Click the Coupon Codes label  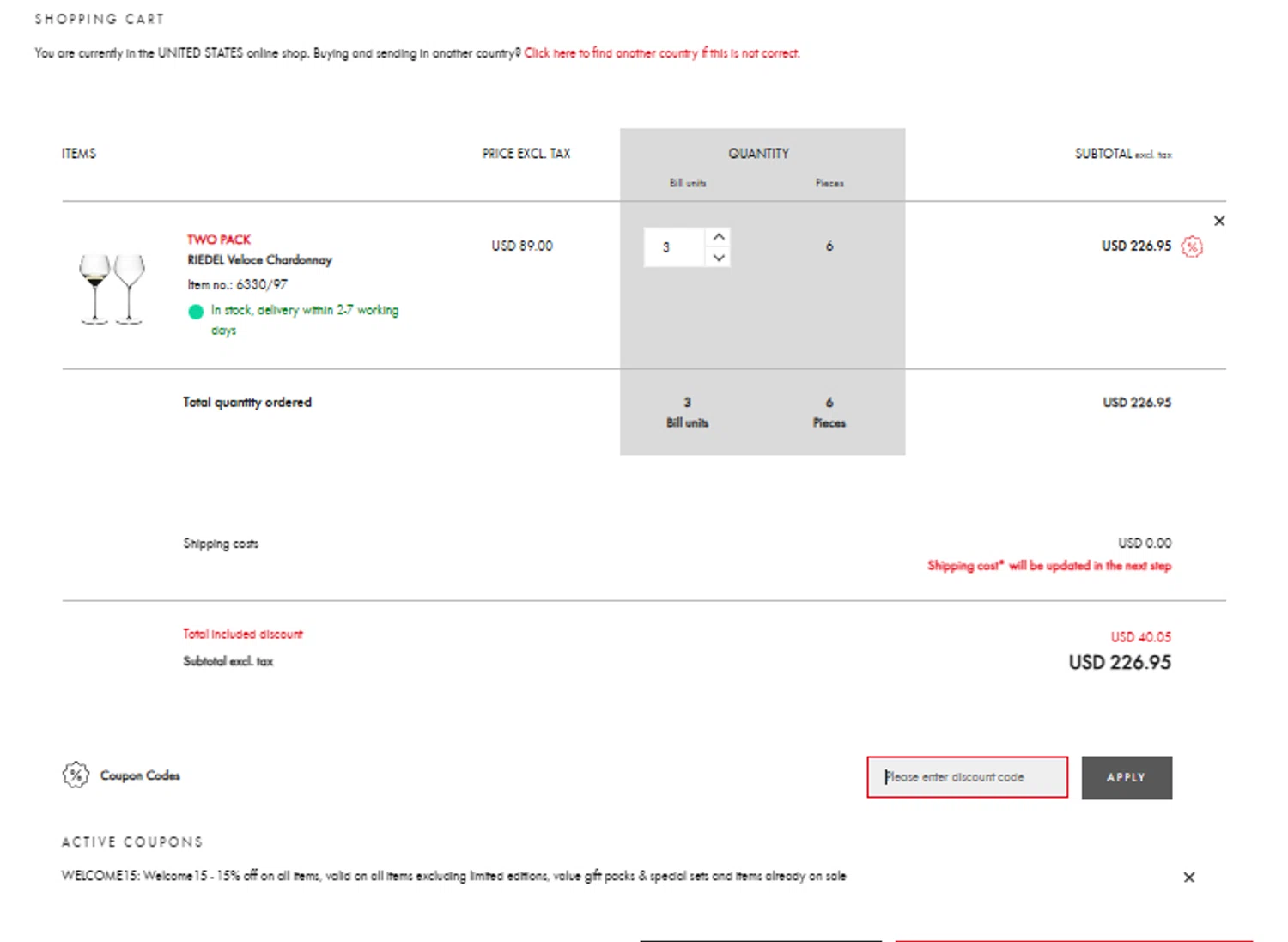[140, 775]
